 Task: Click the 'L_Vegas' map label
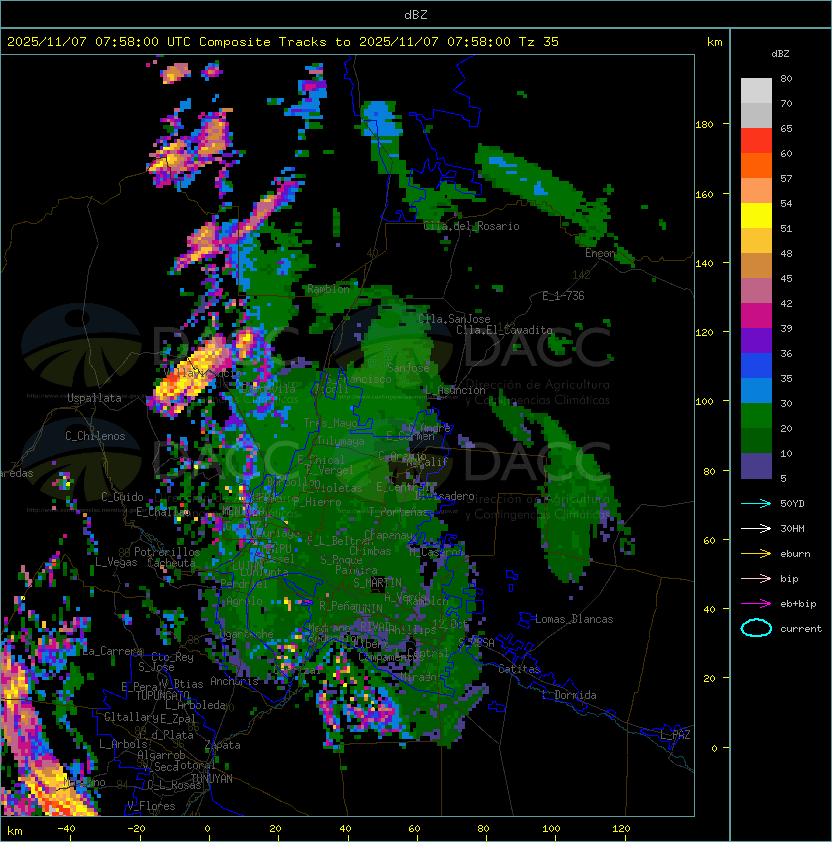tap(116, 562)
